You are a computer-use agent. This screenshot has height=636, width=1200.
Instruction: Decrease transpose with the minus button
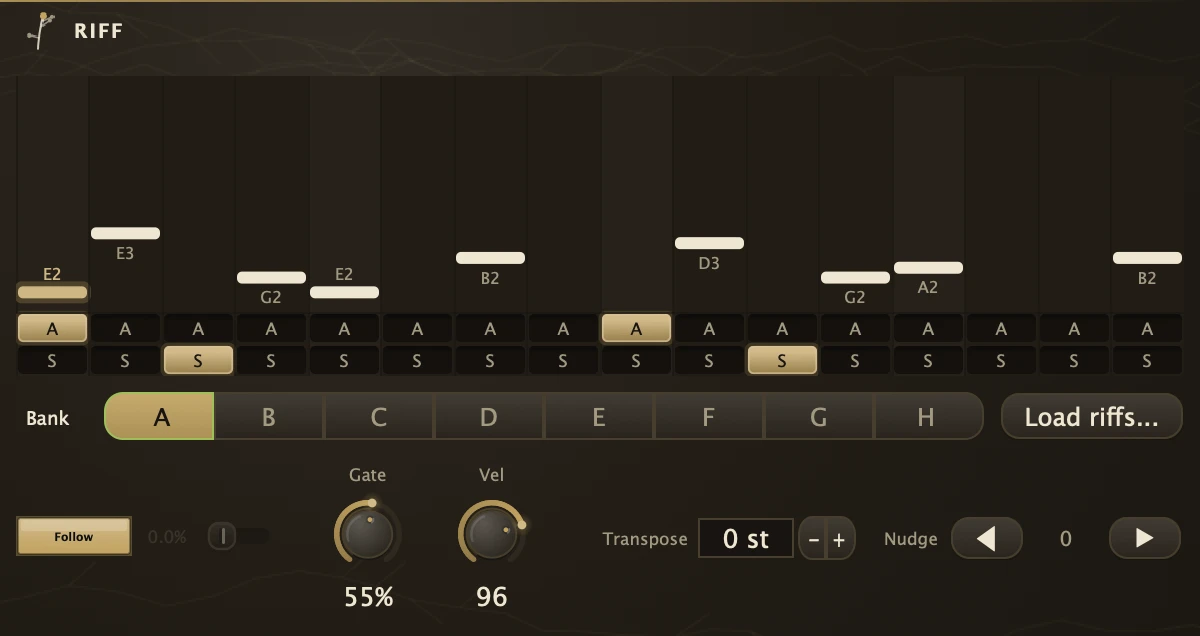point(813,540)
